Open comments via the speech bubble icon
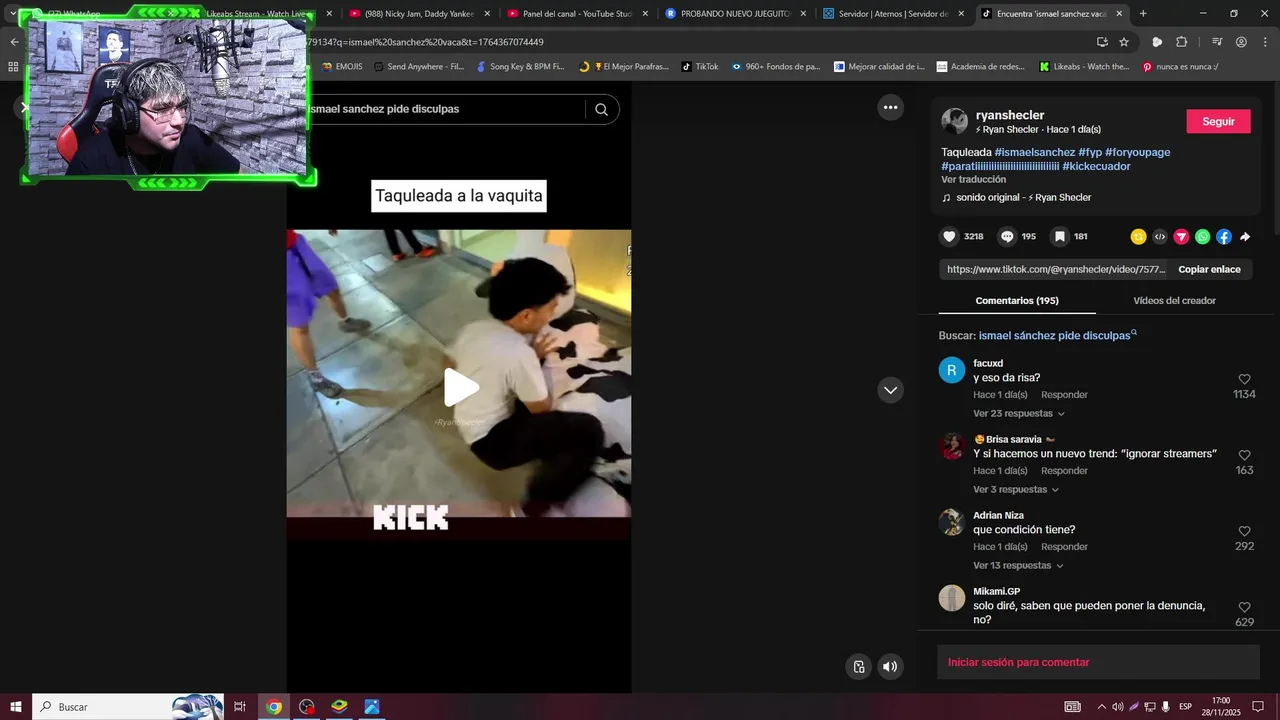The image size is (1280, 720). 1007,237
